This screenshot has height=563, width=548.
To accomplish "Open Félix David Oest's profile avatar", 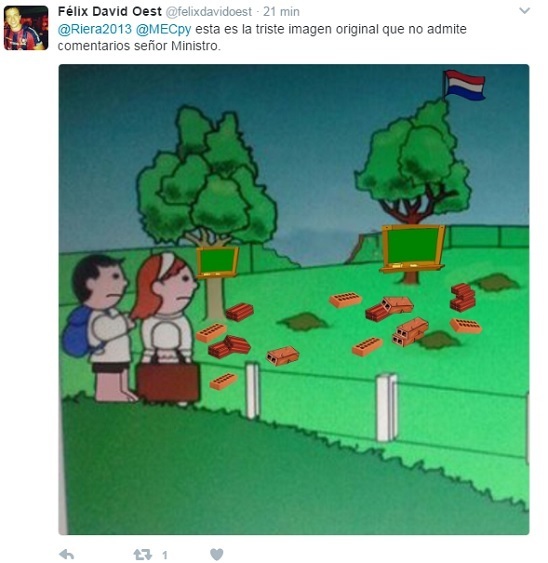I will (26, 28).
